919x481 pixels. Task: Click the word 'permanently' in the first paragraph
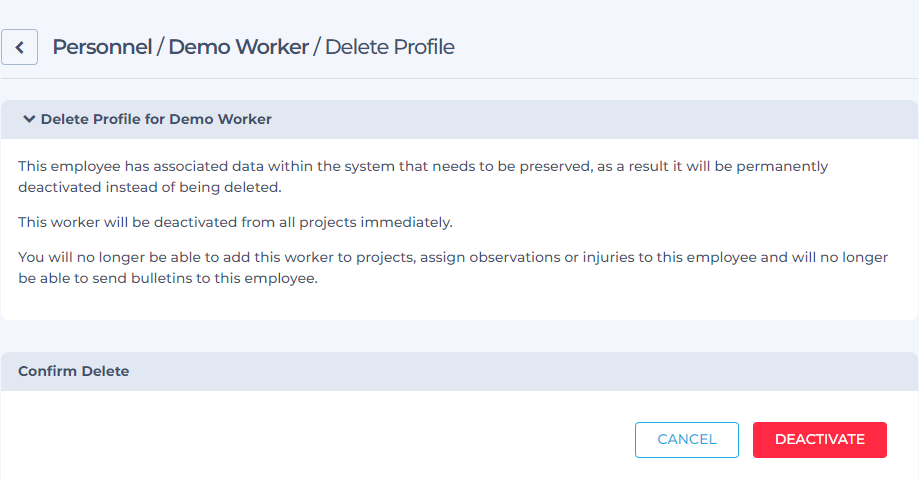[782, 166]
